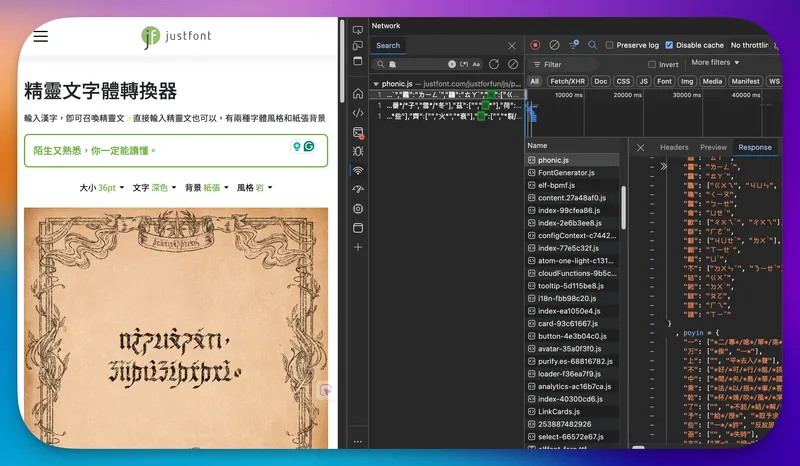Enable the Preserve log checkbox

click(610, 45)
